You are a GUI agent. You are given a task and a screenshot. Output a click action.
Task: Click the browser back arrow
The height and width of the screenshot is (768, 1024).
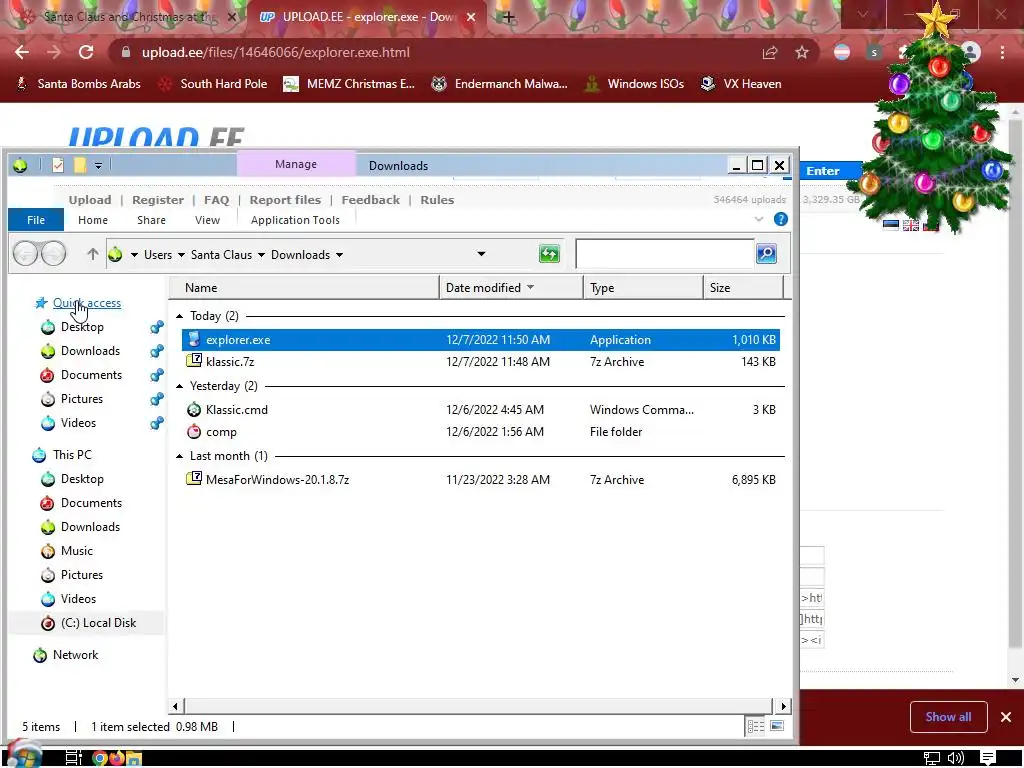(x=22, y=52)
